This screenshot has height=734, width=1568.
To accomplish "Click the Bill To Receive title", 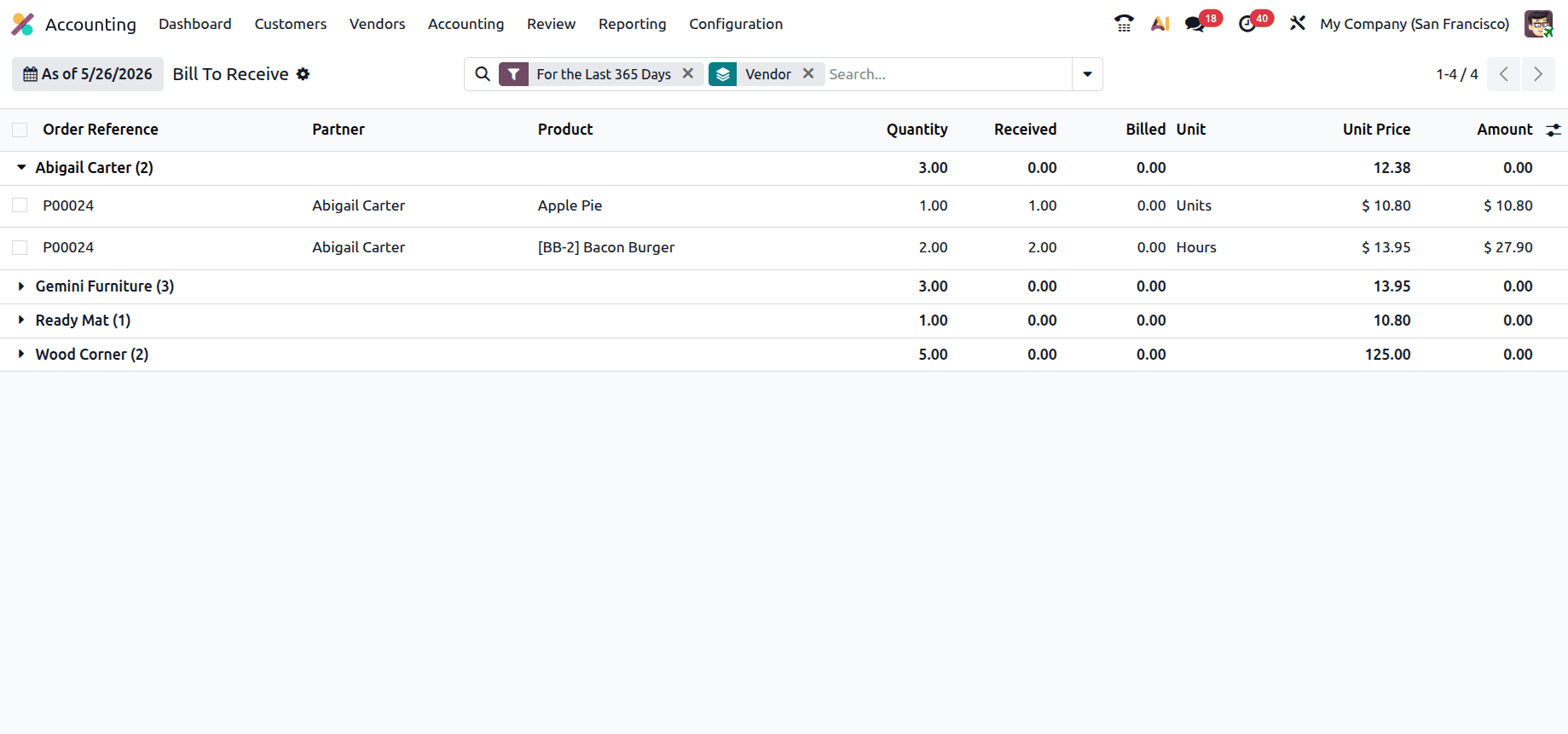I will click(x=231, y=74).
